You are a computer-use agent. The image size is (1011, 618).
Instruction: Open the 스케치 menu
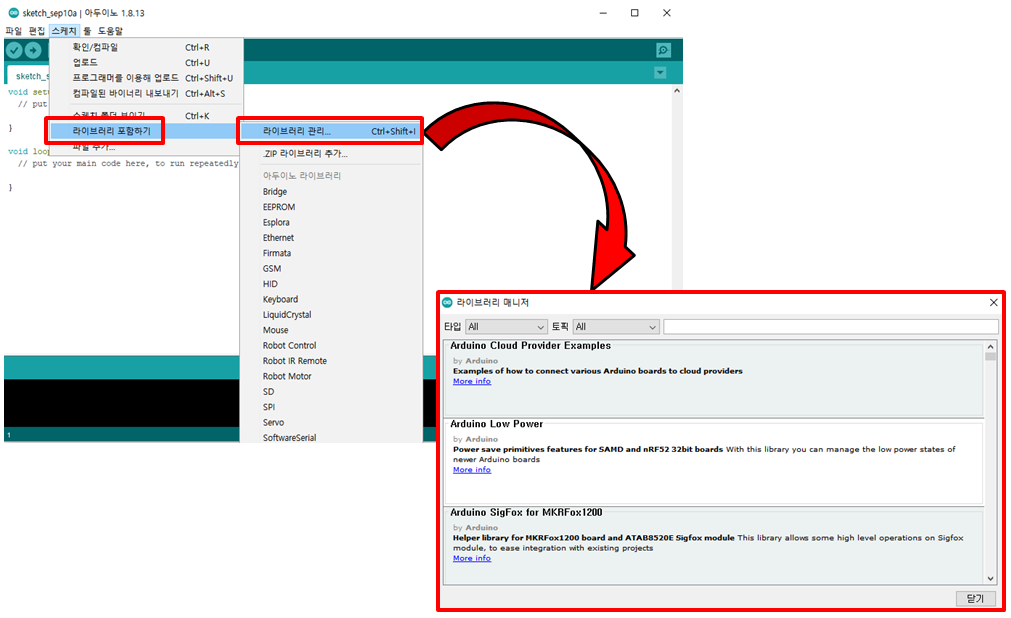64,30
